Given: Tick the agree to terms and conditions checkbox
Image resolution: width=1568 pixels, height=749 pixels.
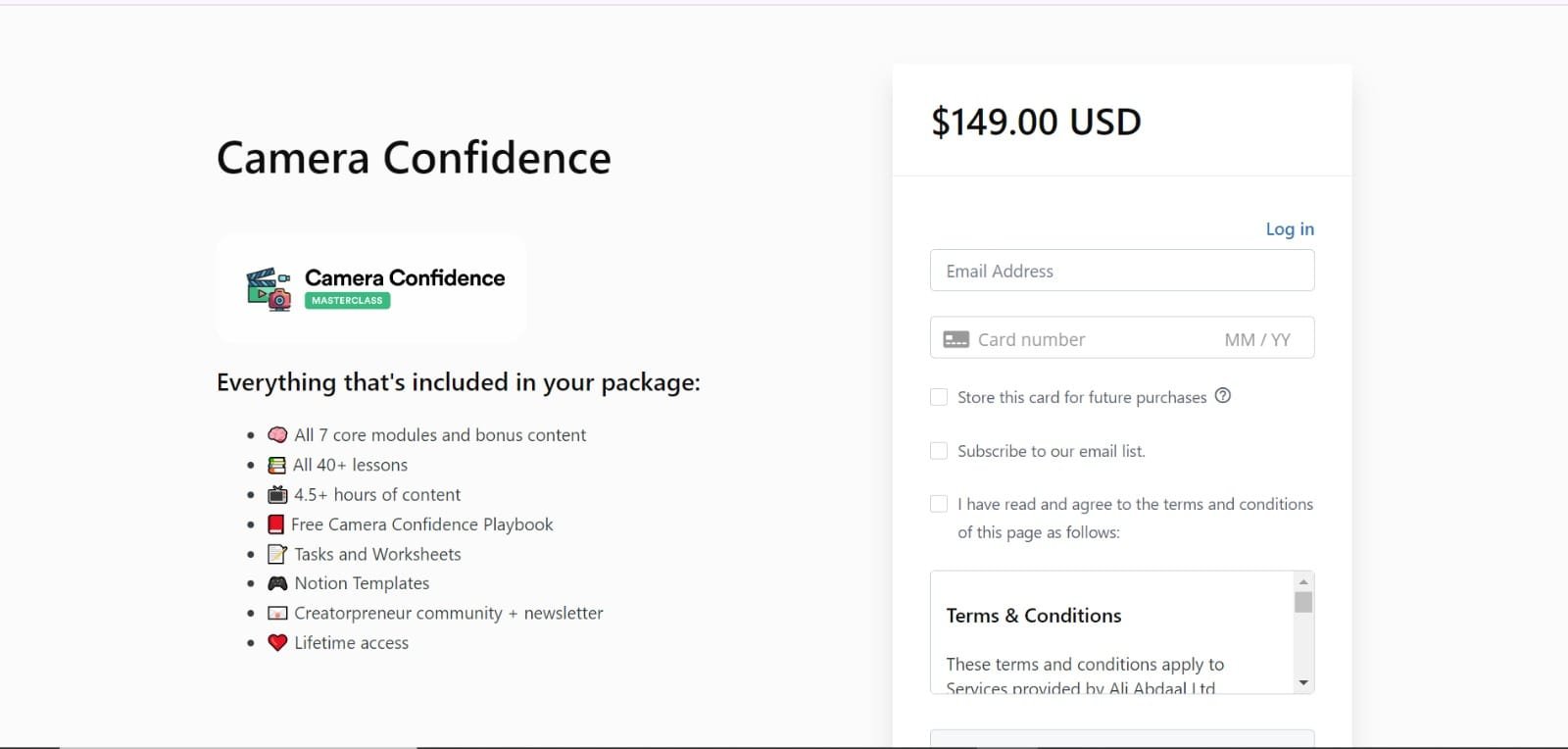Looking at the screenshot, I should (x=939, y=504).
